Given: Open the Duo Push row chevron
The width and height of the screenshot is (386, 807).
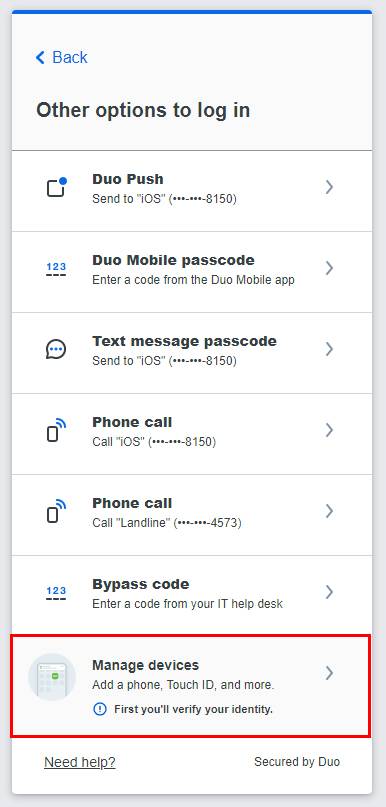Looking at the screenshot, I should [x=329, y=187].
